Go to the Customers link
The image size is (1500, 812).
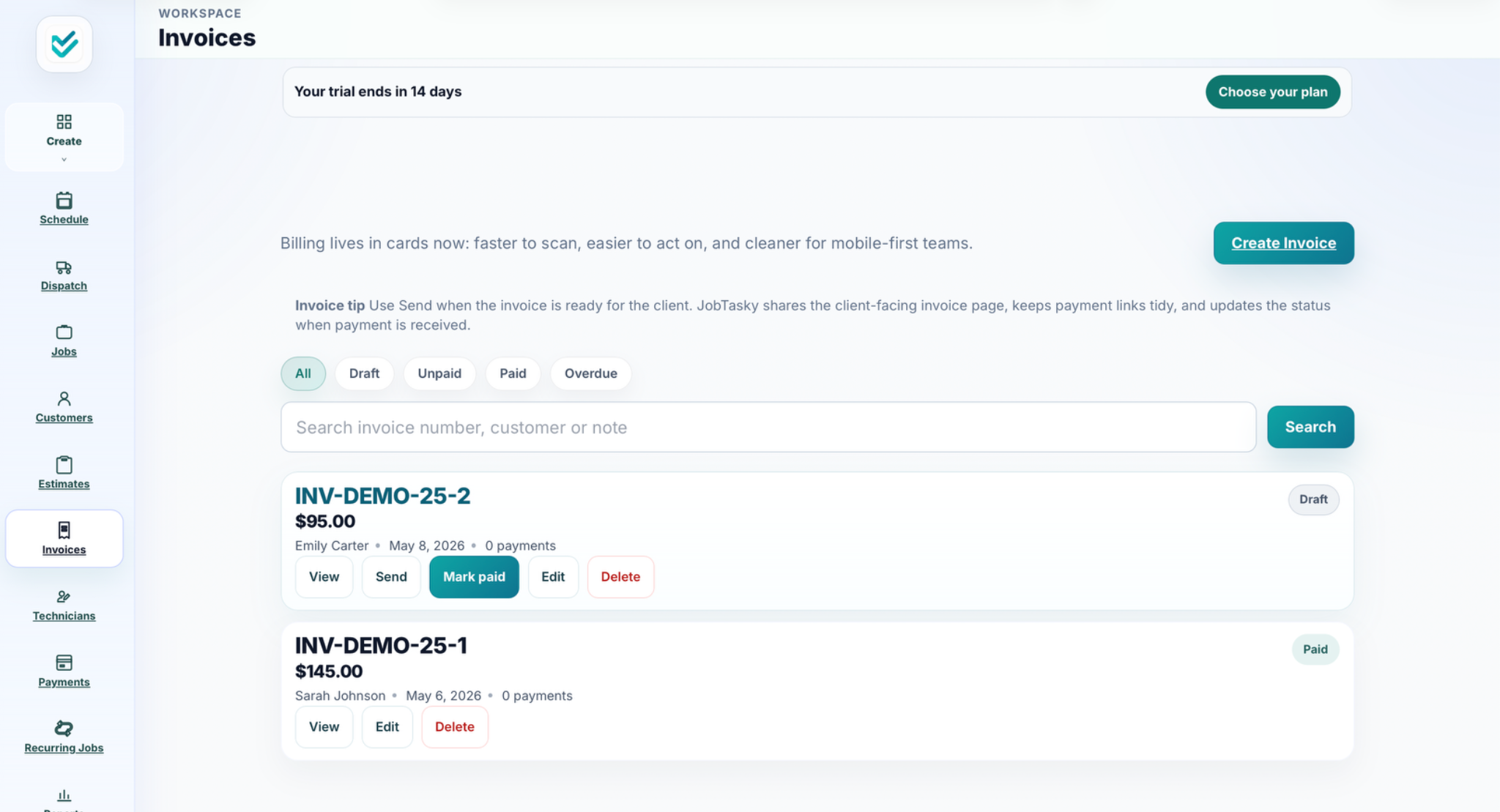(64, 417)
